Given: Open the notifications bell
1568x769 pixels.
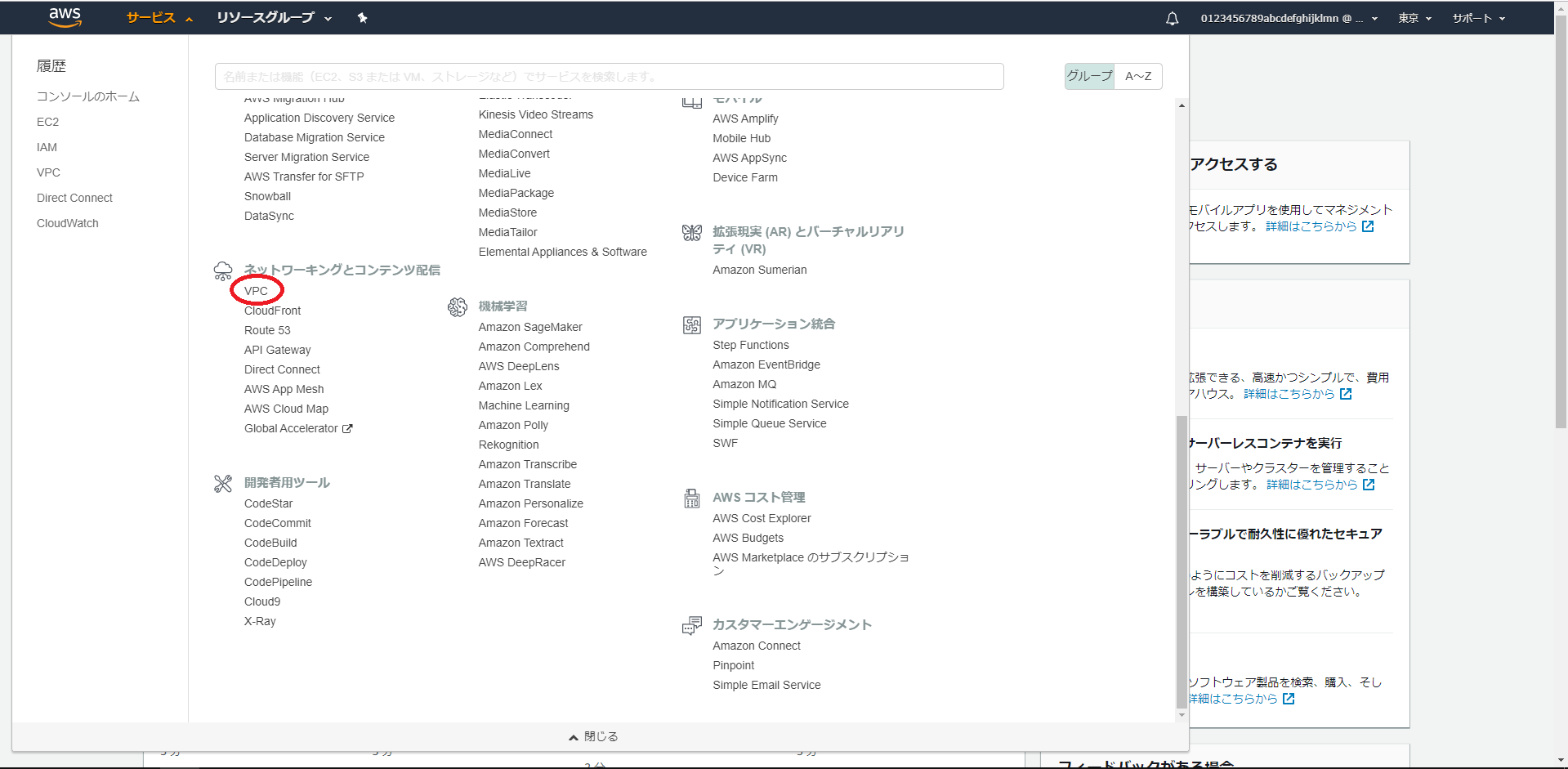Looking at the screenshot, I should tap(1172, 17).
